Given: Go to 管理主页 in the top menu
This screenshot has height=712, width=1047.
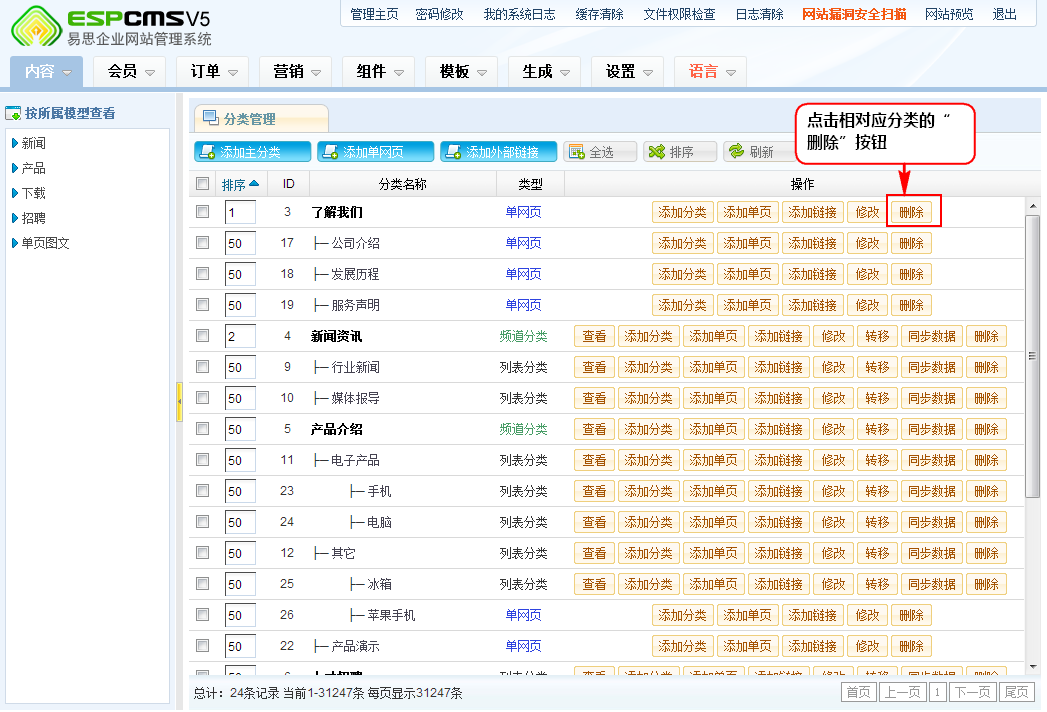Looking at the screenshot, I should point(374,15).
